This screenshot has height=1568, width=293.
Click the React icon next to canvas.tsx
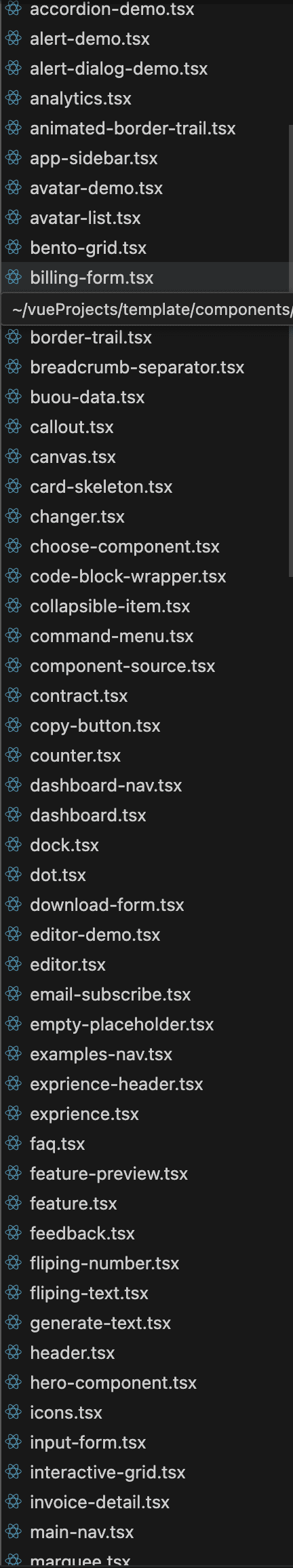tap(13, 457)
